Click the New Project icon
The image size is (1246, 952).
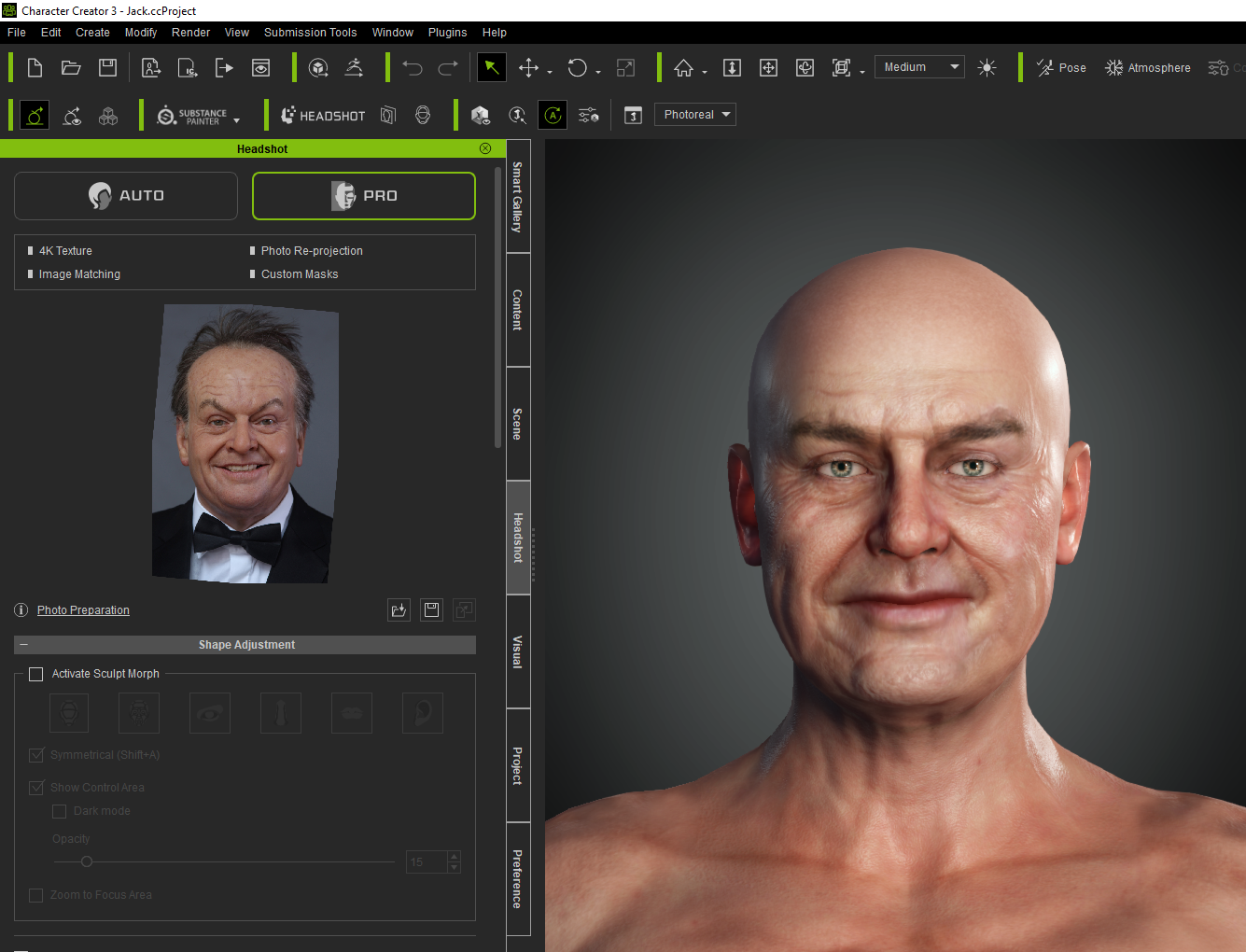pos(35,67)
